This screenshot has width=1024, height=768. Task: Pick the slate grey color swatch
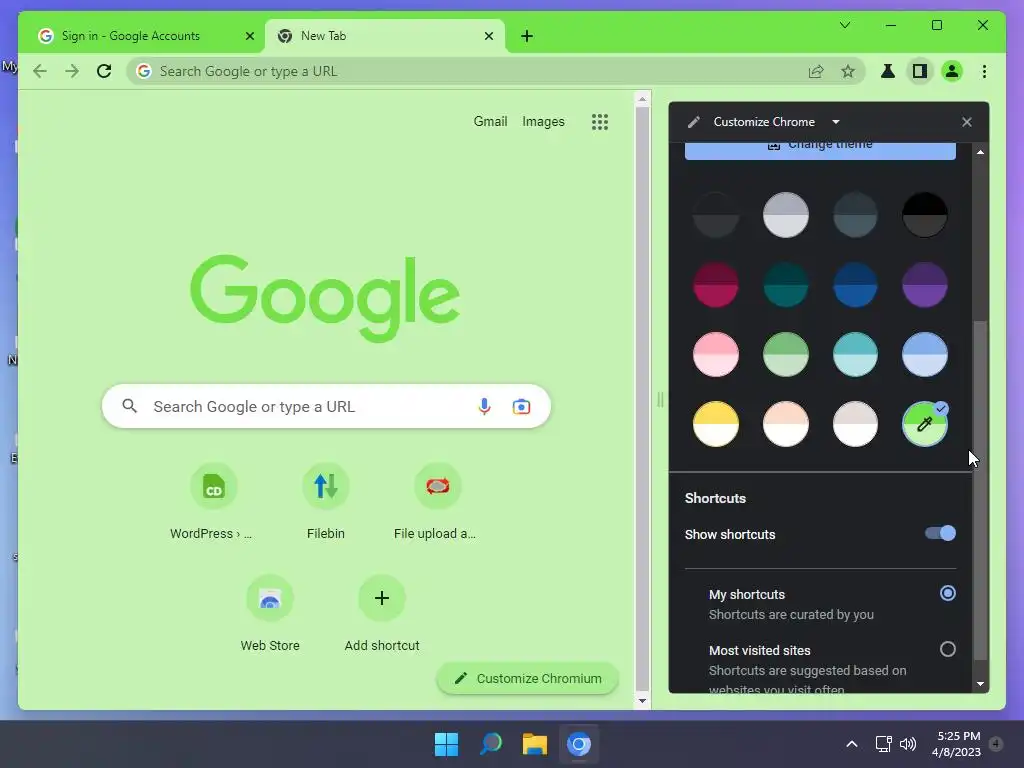click(855, 215)
